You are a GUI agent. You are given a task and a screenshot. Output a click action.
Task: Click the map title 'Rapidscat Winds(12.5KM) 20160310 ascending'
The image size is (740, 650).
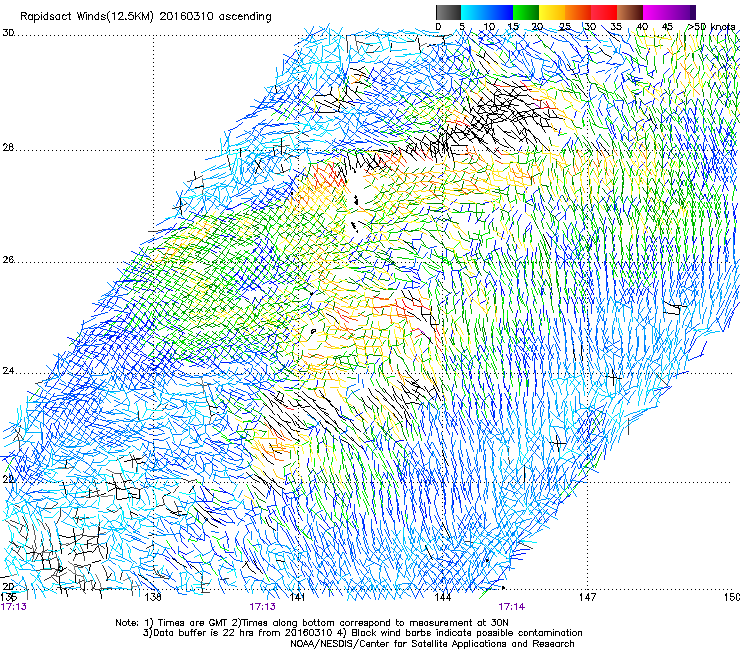pos(146,17)
